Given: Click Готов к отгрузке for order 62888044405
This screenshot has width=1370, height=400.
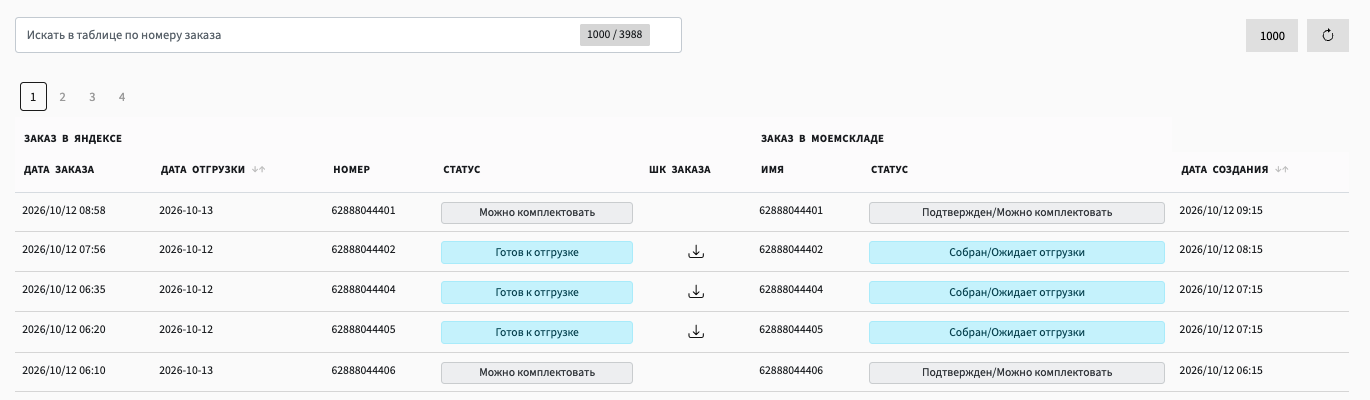Looking at the screenshot, I should pos(537,332).
